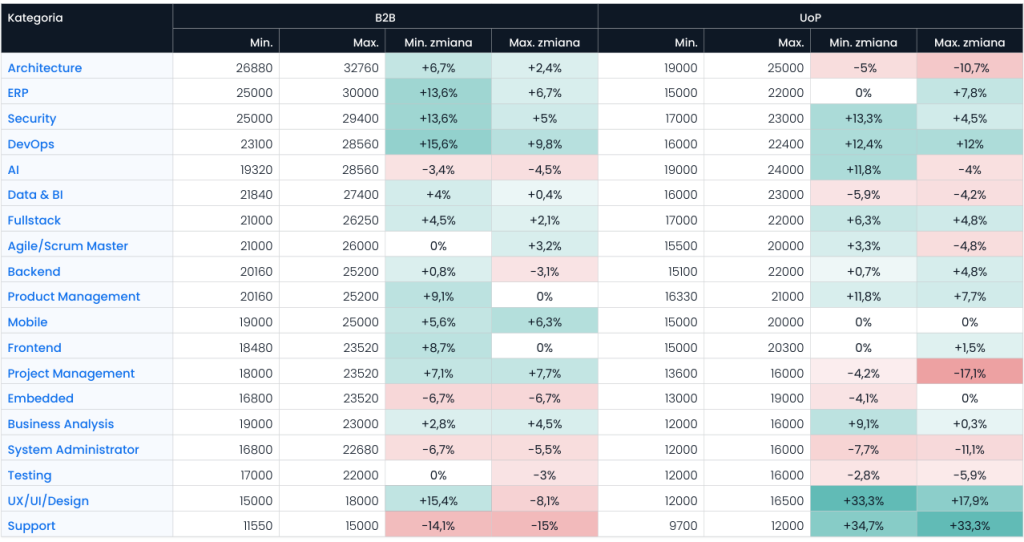The height and width of the screenshot is (542, 1024).
Task: Select the Agile/Scrum Master link
Action: 68,246
